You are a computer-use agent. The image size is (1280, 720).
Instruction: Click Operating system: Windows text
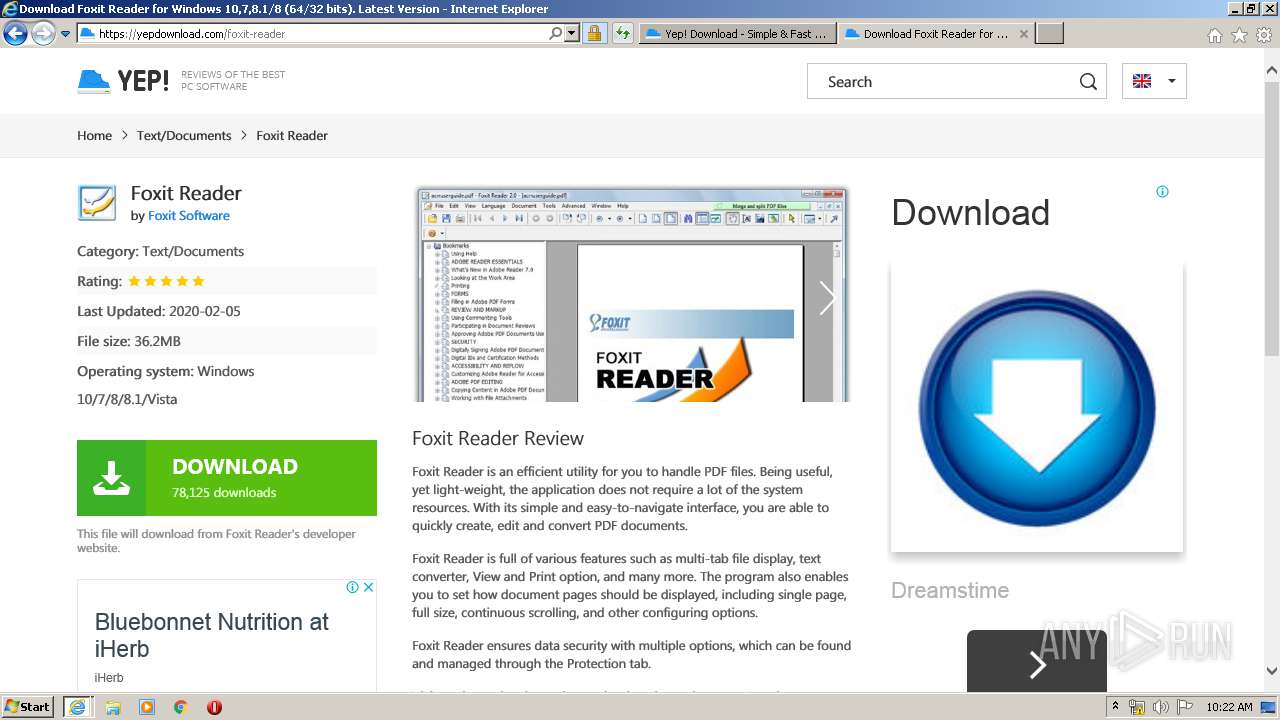coord(166,372)
